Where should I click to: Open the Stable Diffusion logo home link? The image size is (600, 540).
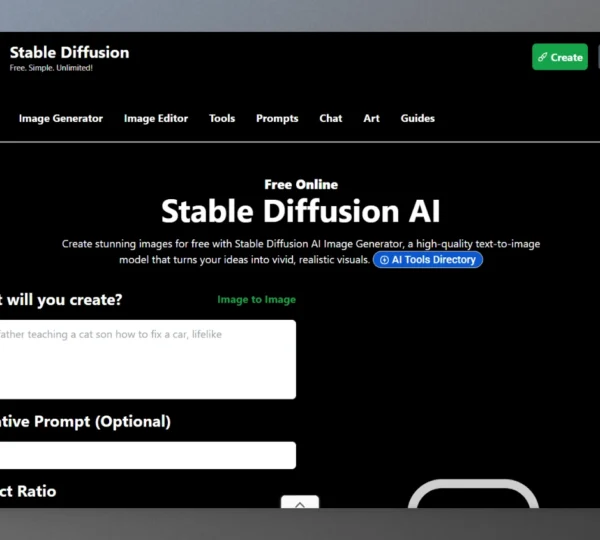pos(69,53)
